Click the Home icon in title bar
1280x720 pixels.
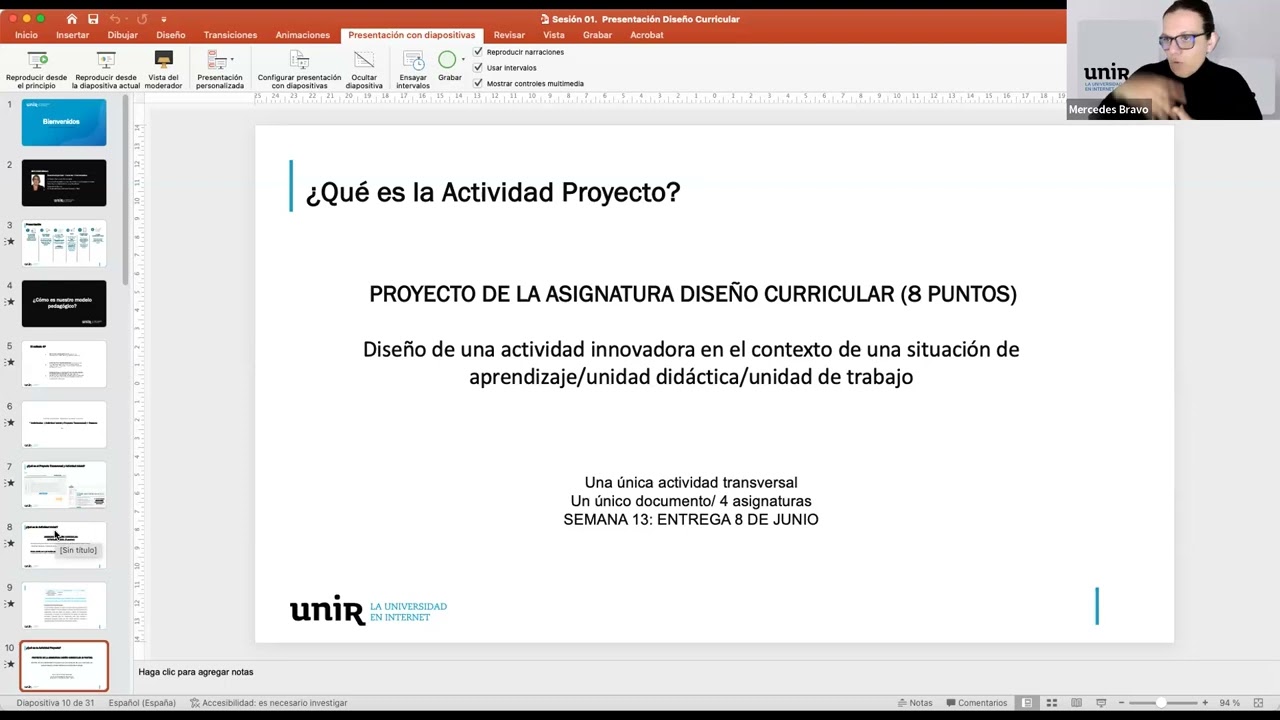point(71,19)
